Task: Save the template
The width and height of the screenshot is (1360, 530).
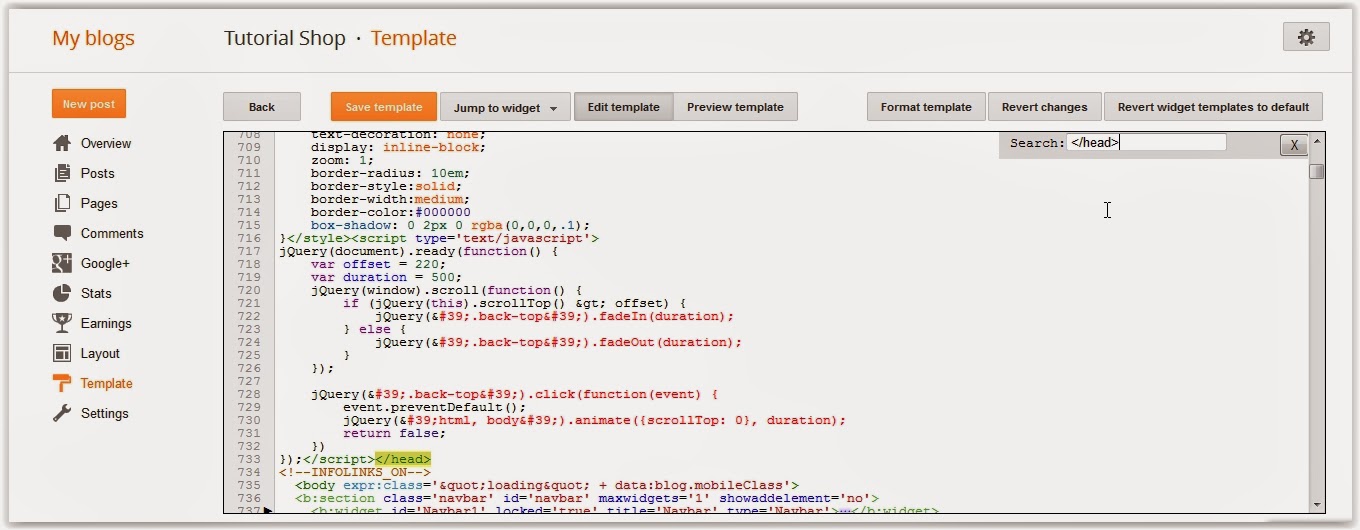Action: (384, 107)
